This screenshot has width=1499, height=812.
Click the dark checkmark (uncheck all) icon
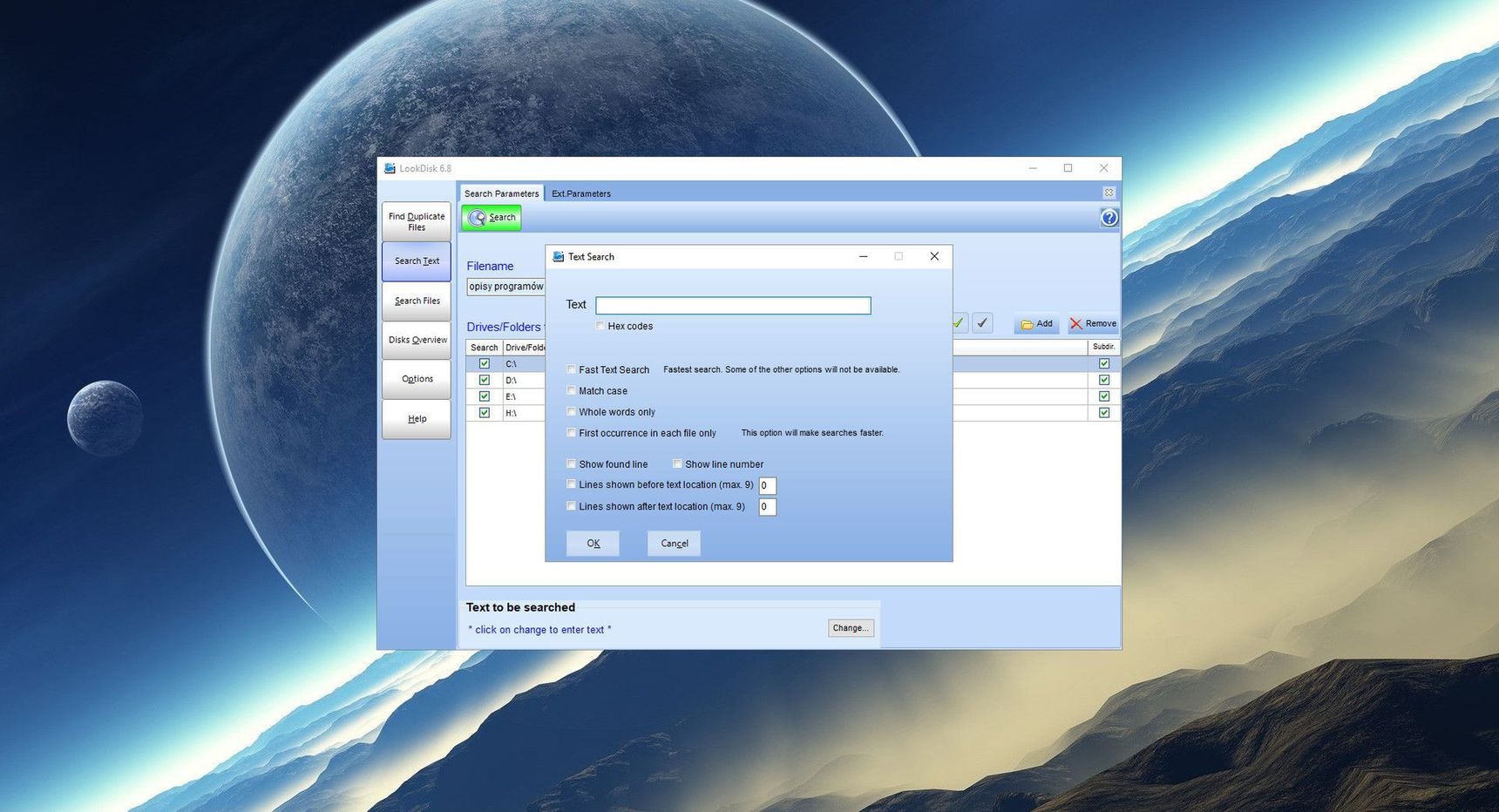(x=982, y=323)
